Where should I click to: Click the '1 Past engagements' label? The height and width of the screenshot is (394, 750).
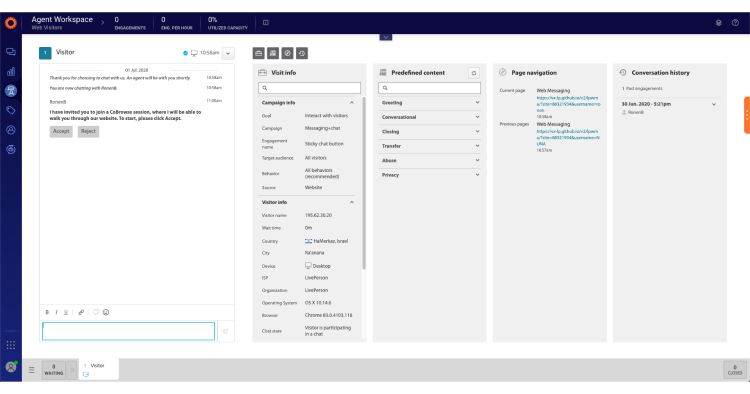[x=642, y=89]
